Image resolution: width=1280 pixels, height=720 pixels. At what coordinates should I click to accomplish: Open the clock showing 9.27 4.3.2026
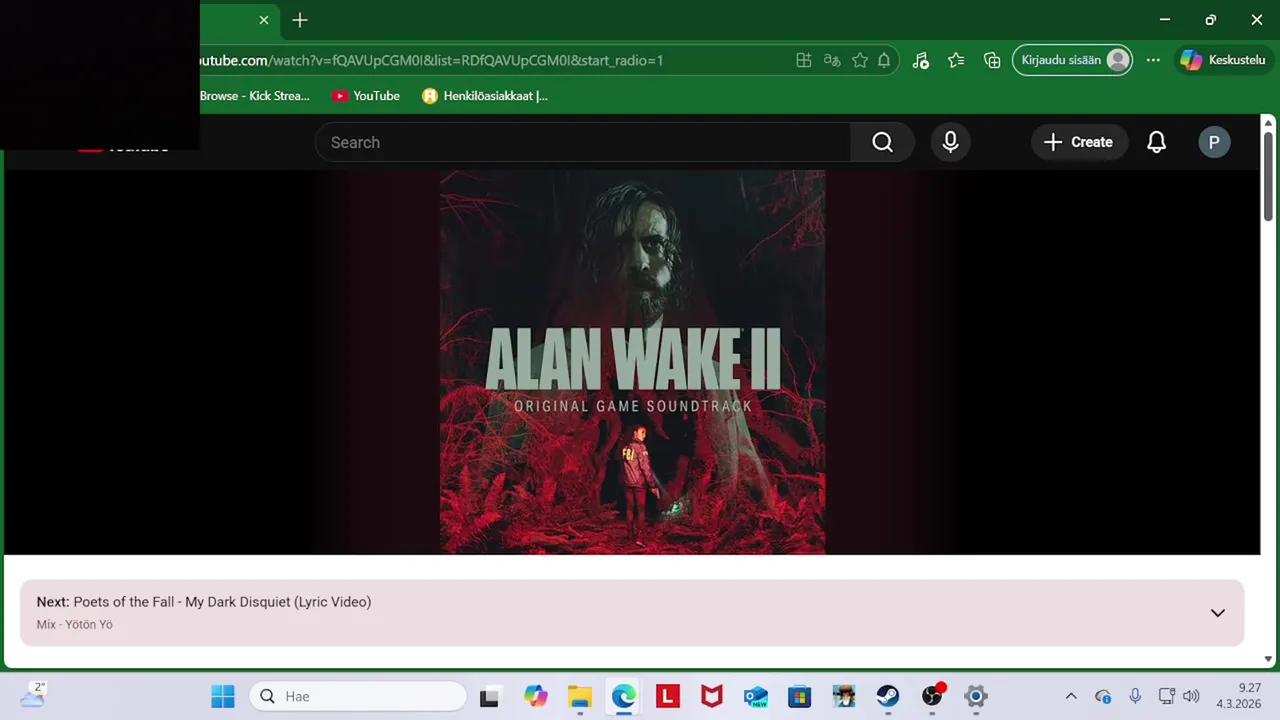pyautogui.click(x=1238, y=696)
